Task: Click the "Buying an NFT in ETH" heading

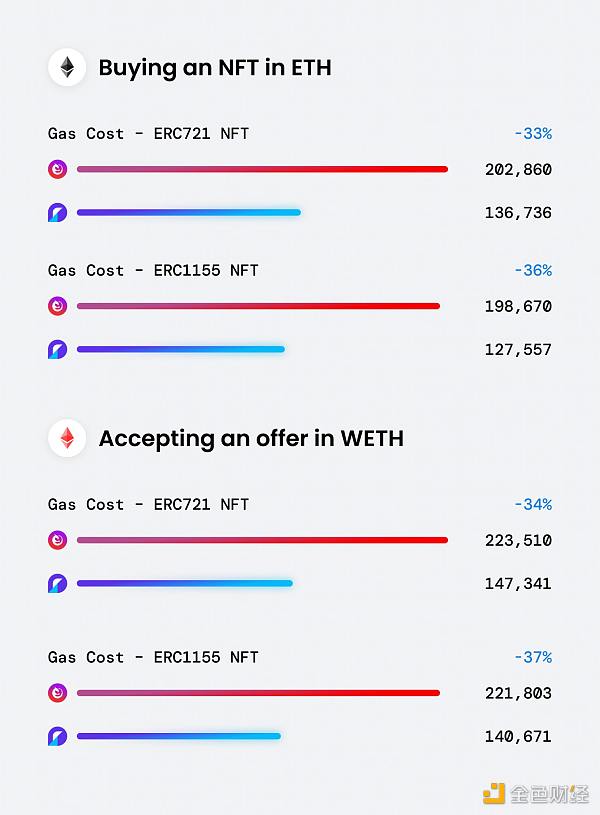Action: click(215, 68)
